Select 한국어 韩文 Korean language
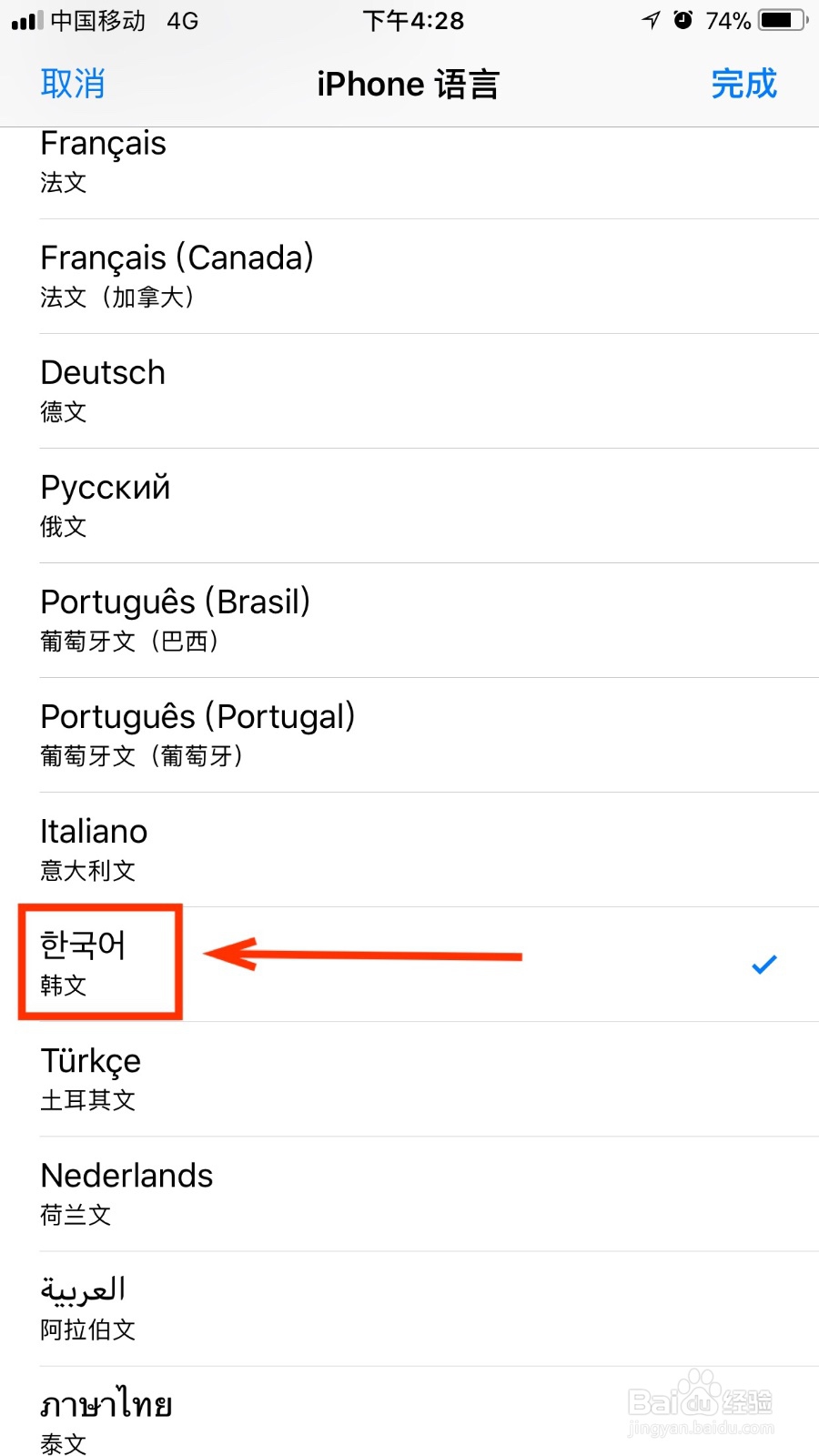Screen dimensions: 819x1456 pos(409,965)
